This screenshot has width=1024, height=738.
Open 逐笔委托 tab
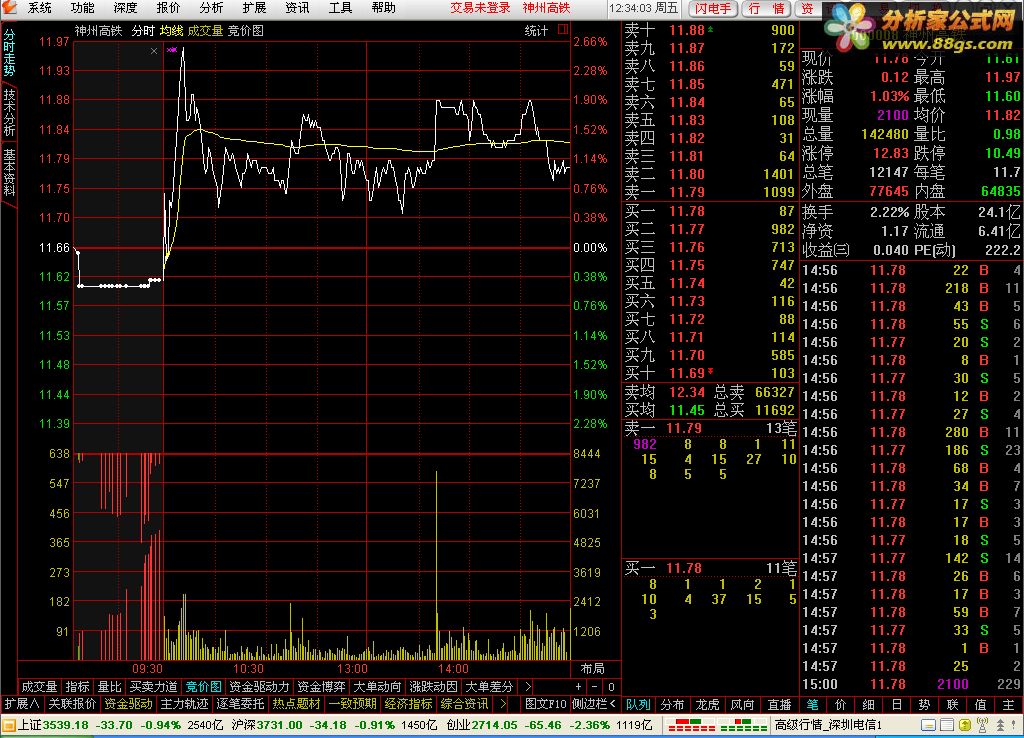tap(240, 704)
